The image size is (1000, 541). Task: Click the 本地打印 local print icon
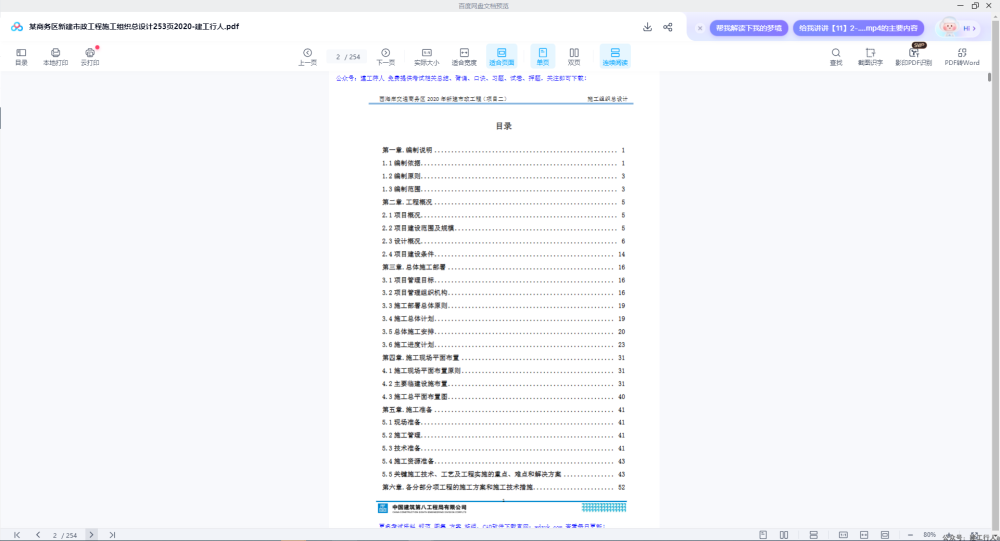(55, 57)
